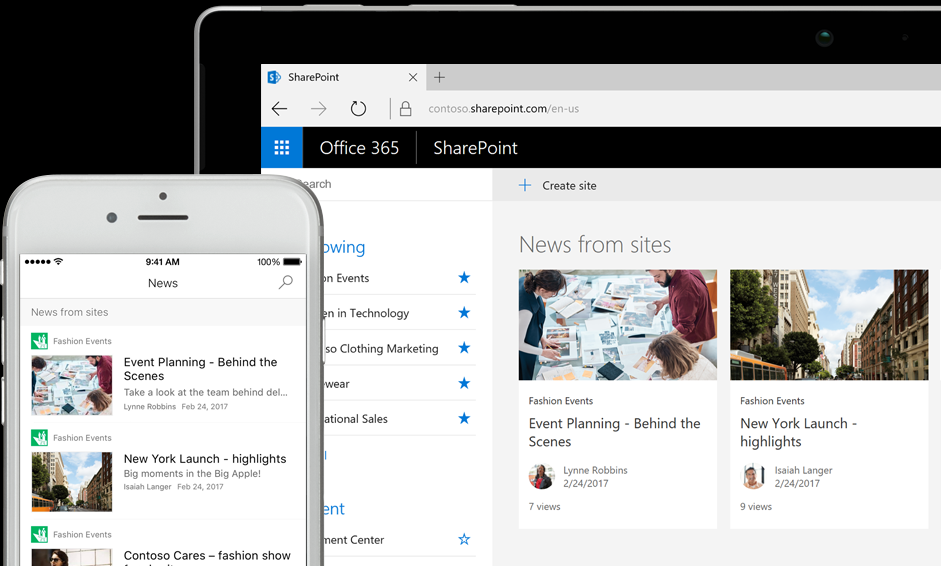Reload the page with the refresh icon

point(358,109)
